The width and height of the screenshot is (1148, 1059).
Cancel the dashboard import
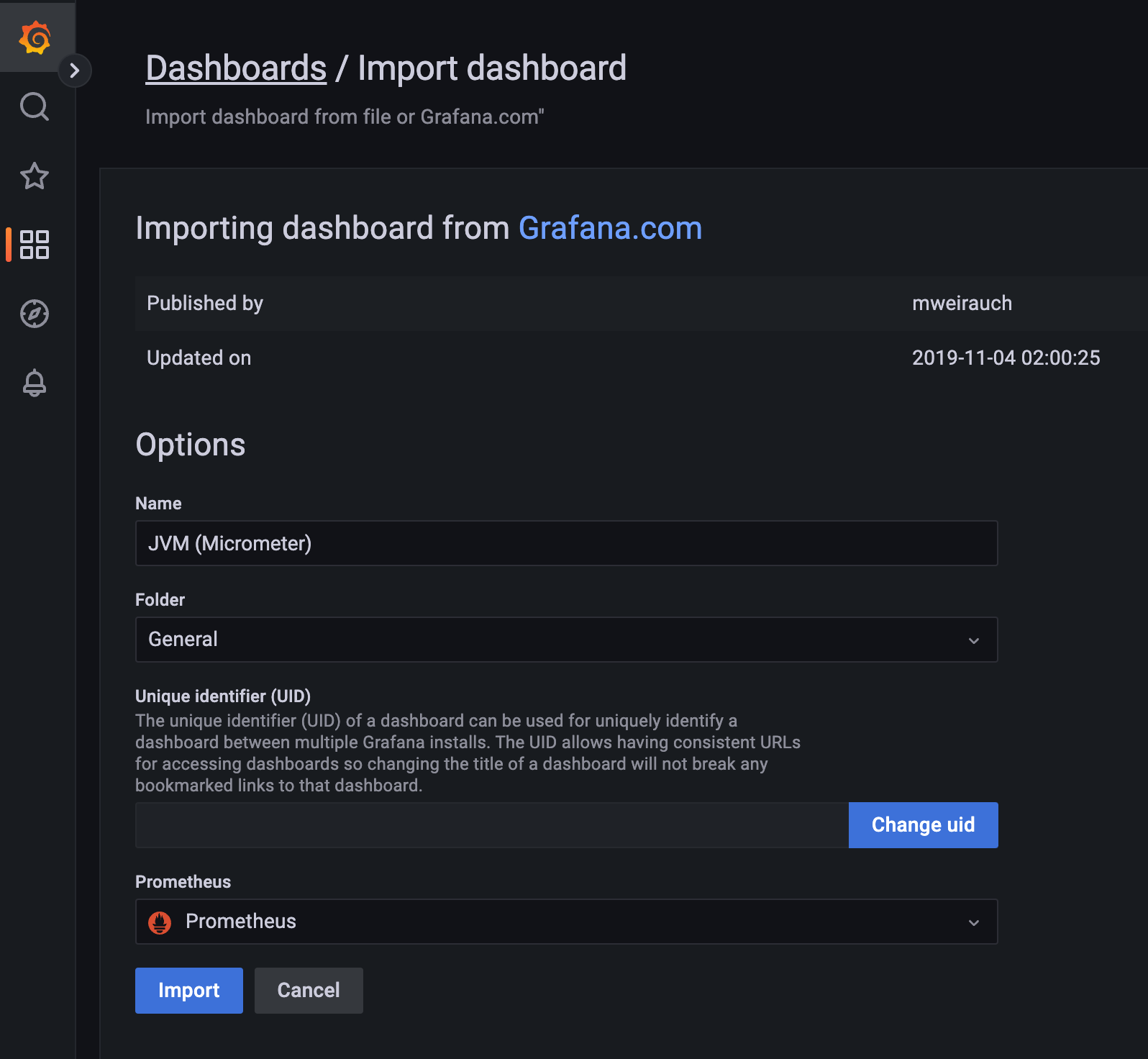pos(309,991)
